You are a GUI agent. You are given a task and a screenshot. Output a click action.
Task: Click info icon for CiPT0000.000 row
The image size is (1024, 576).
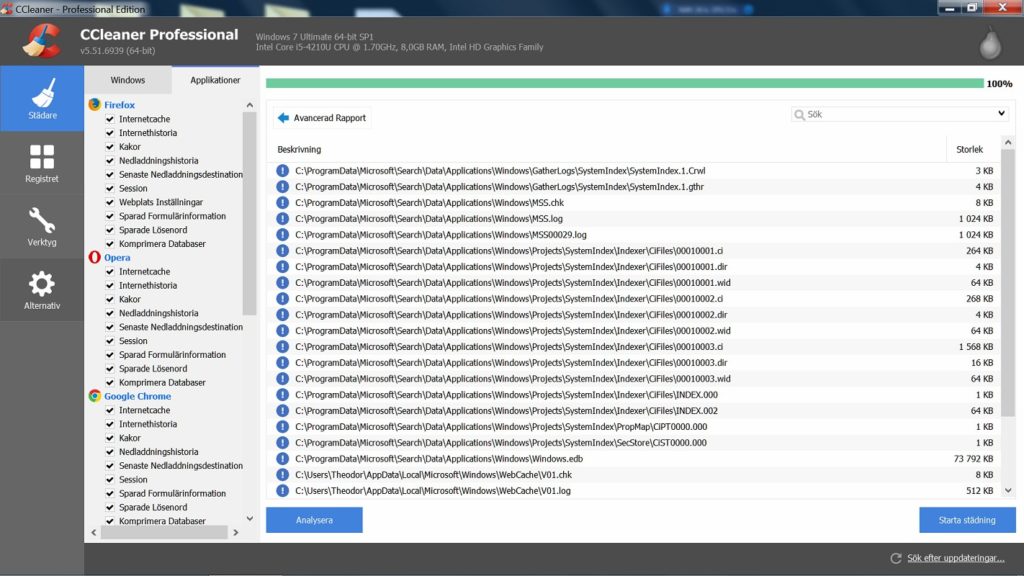[x=282, y=426]
